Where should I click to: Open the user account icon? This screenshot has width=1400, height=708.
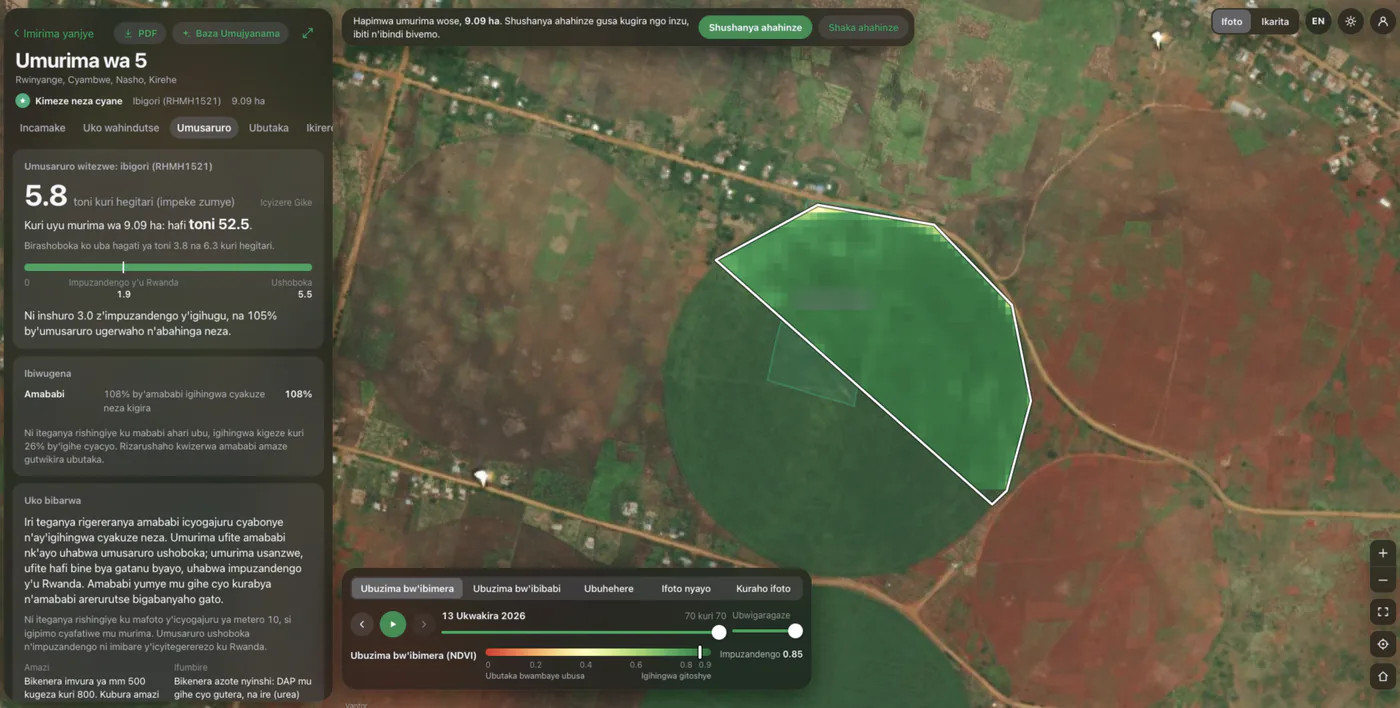click(1383, 21)
